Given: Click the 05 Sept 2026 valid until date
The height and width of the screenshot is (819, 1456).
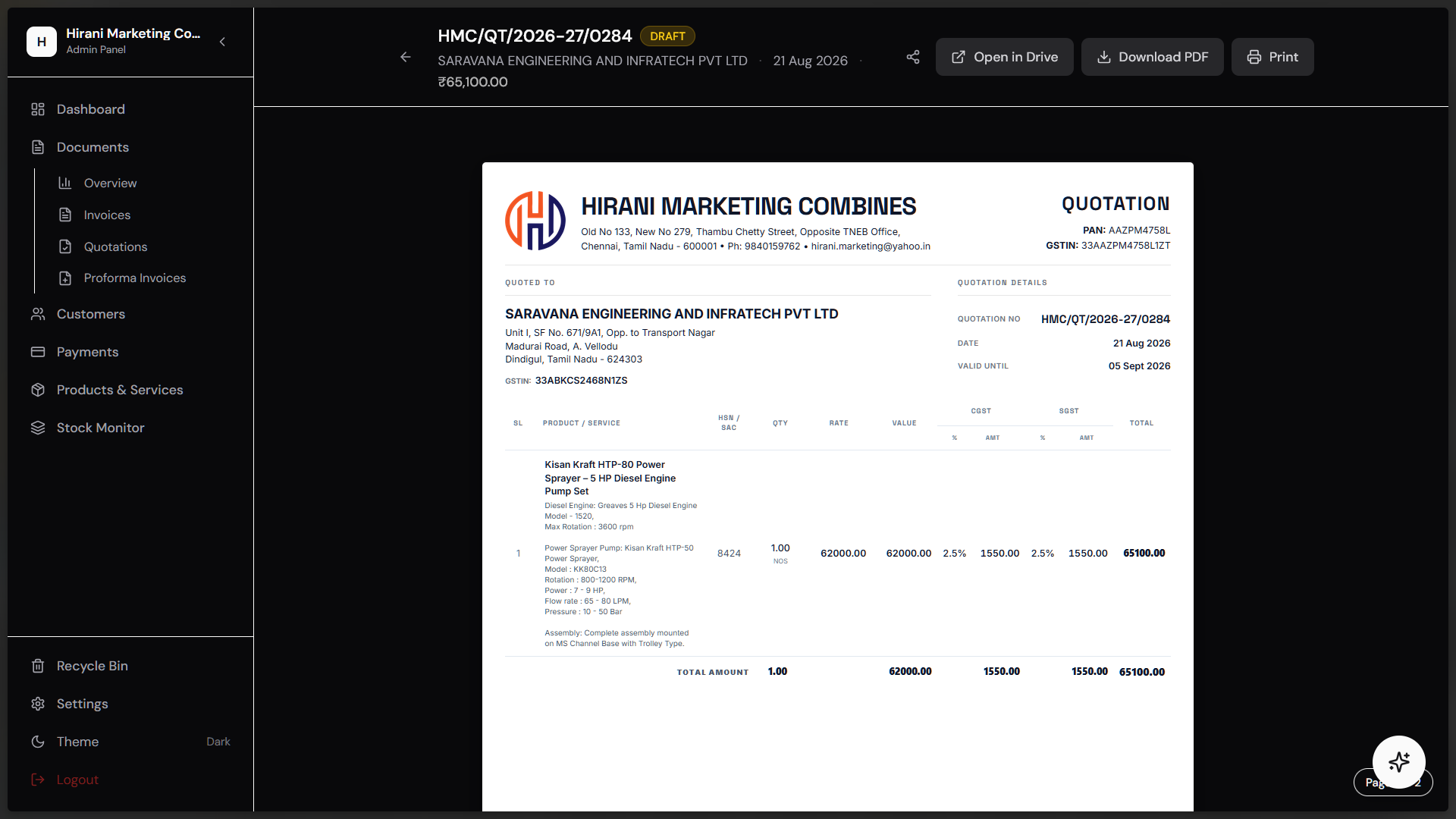Looking at the screenshot, I should coord(1139,366).
